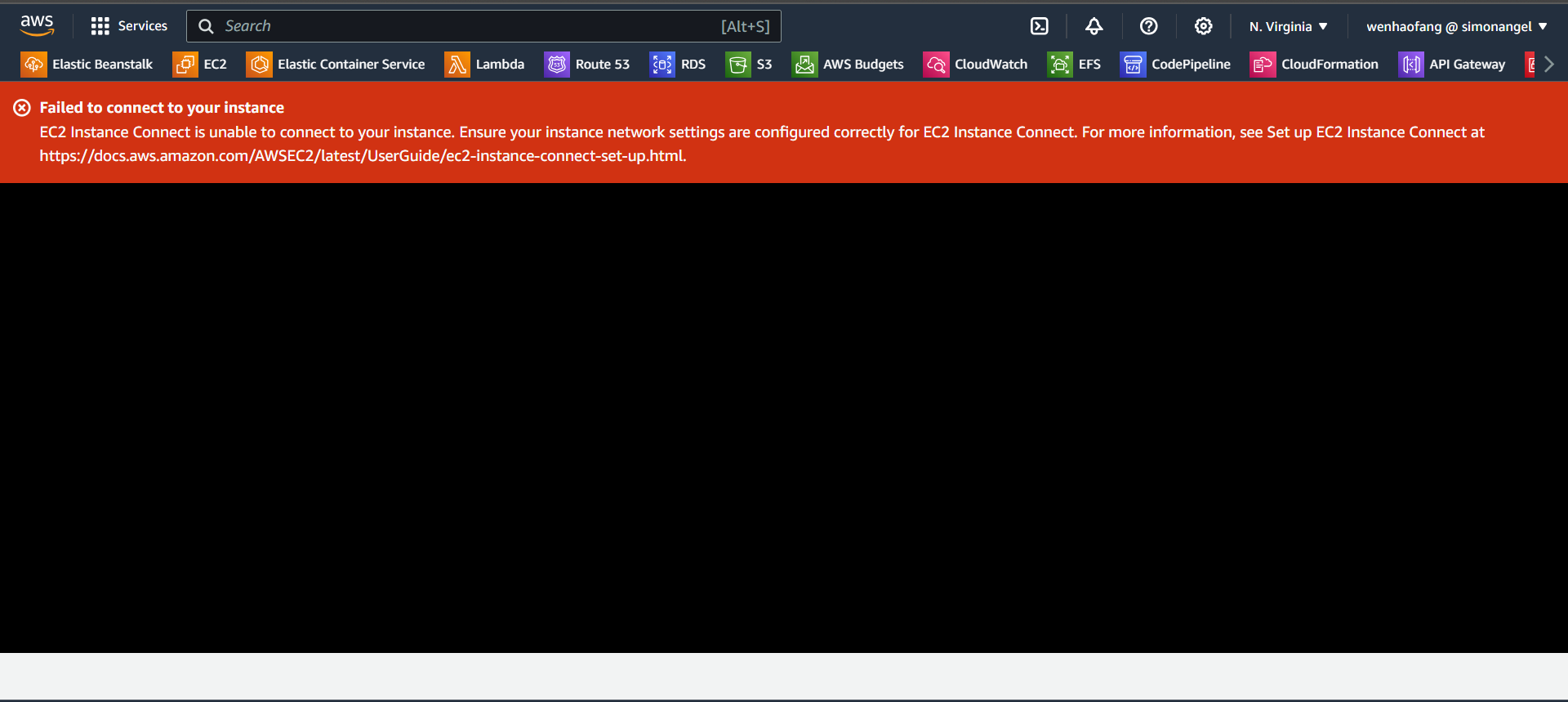Click the 'Failed to connect to your instance' heading

(162, 107)
